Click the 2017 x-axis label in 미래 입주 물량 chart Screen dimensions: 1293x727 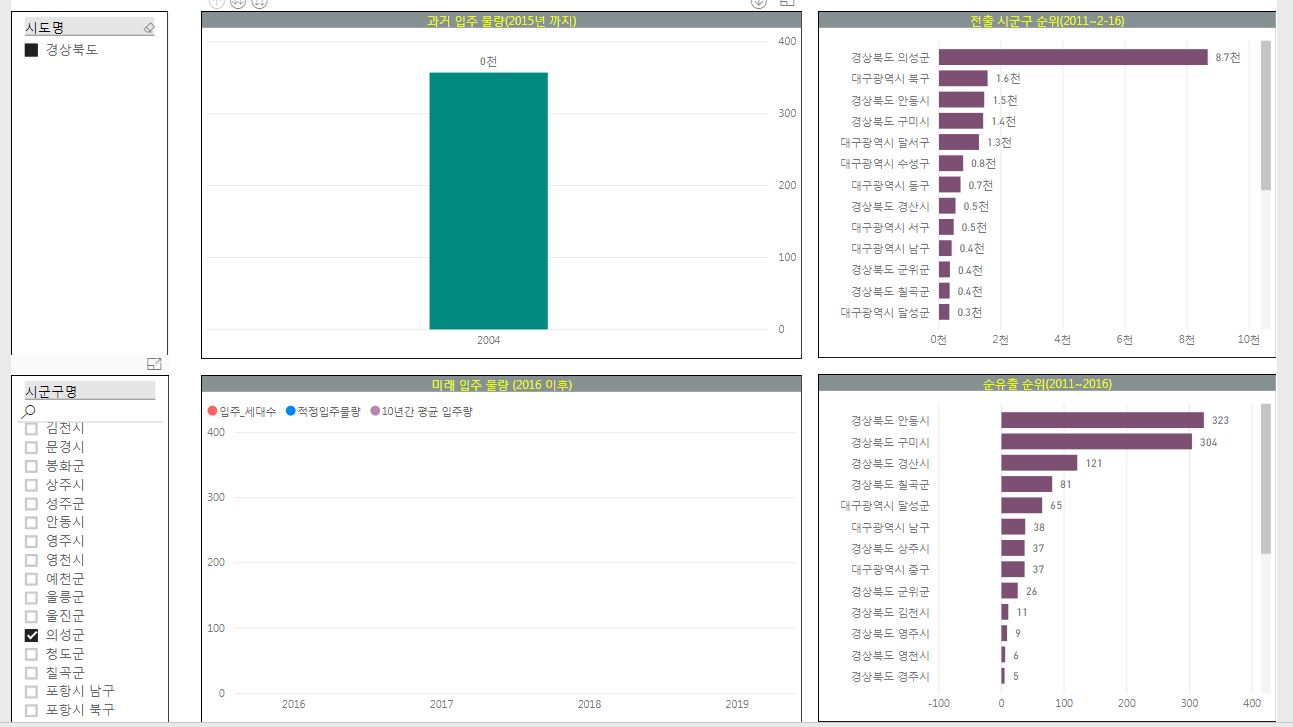tap(441, 704)
